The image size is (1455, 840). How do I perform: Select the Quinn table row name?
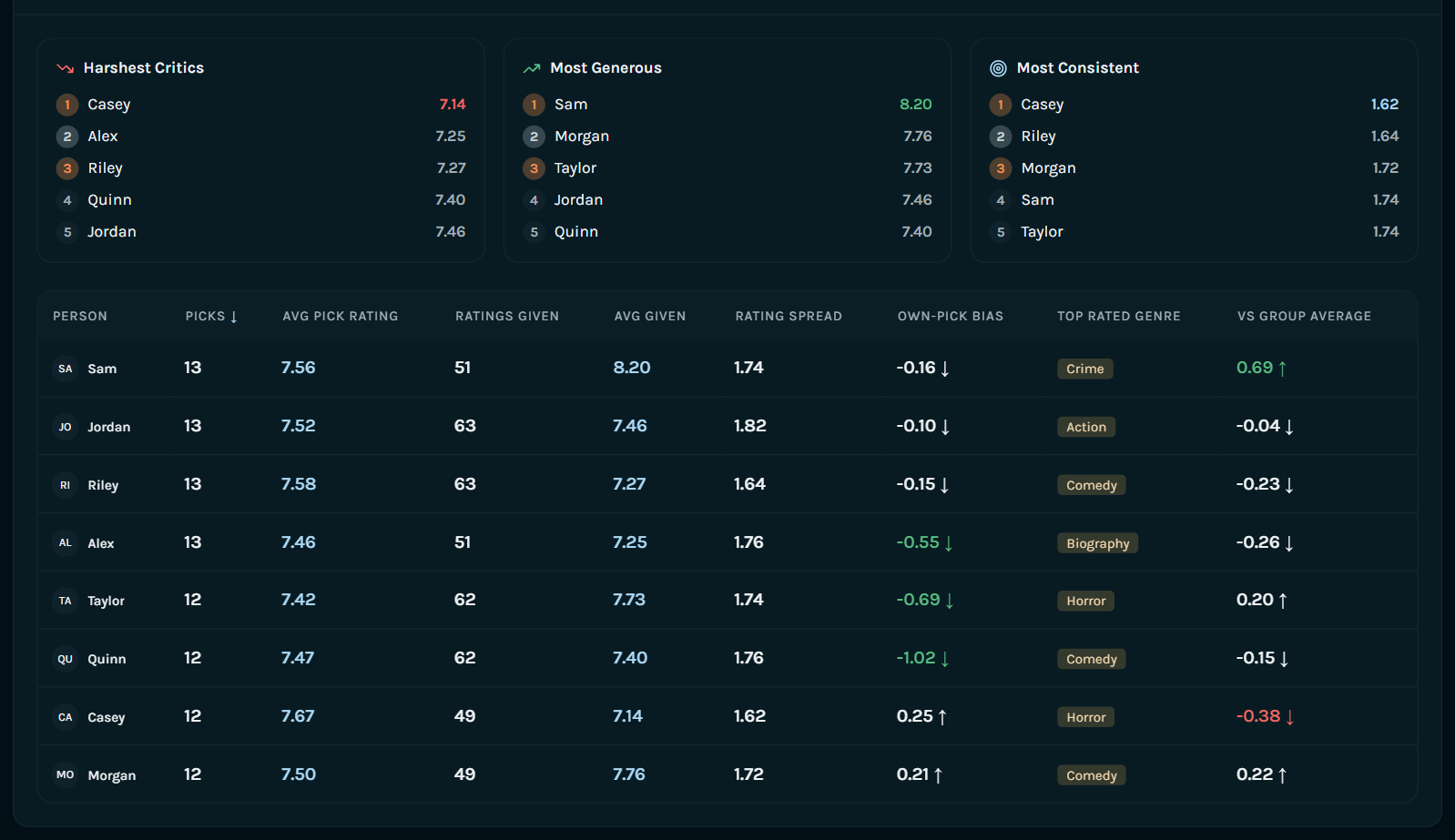pyautogui.click(x=107, y=659)
